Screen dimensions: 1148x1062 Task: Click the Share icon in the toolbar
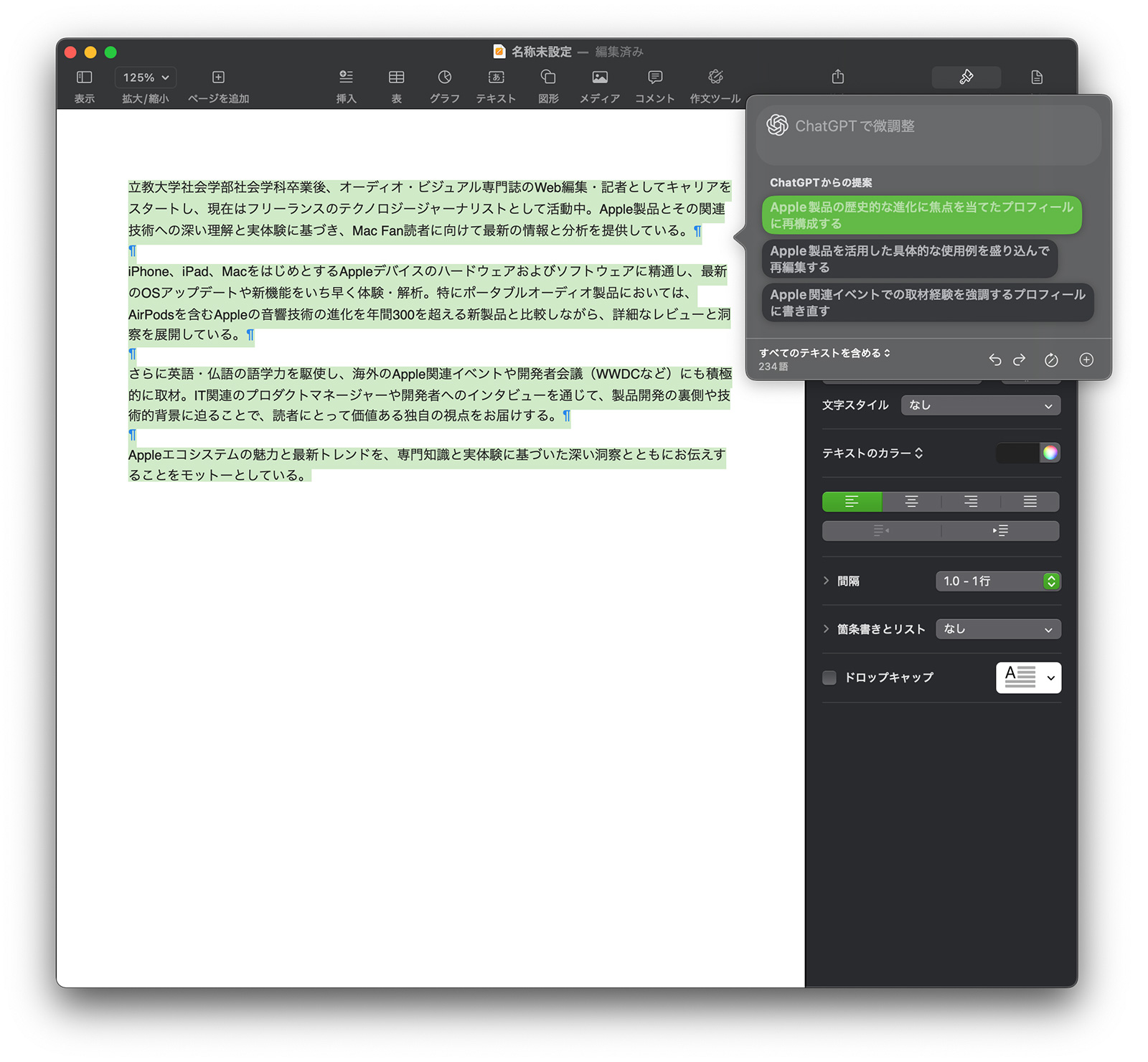click(837, 77)
